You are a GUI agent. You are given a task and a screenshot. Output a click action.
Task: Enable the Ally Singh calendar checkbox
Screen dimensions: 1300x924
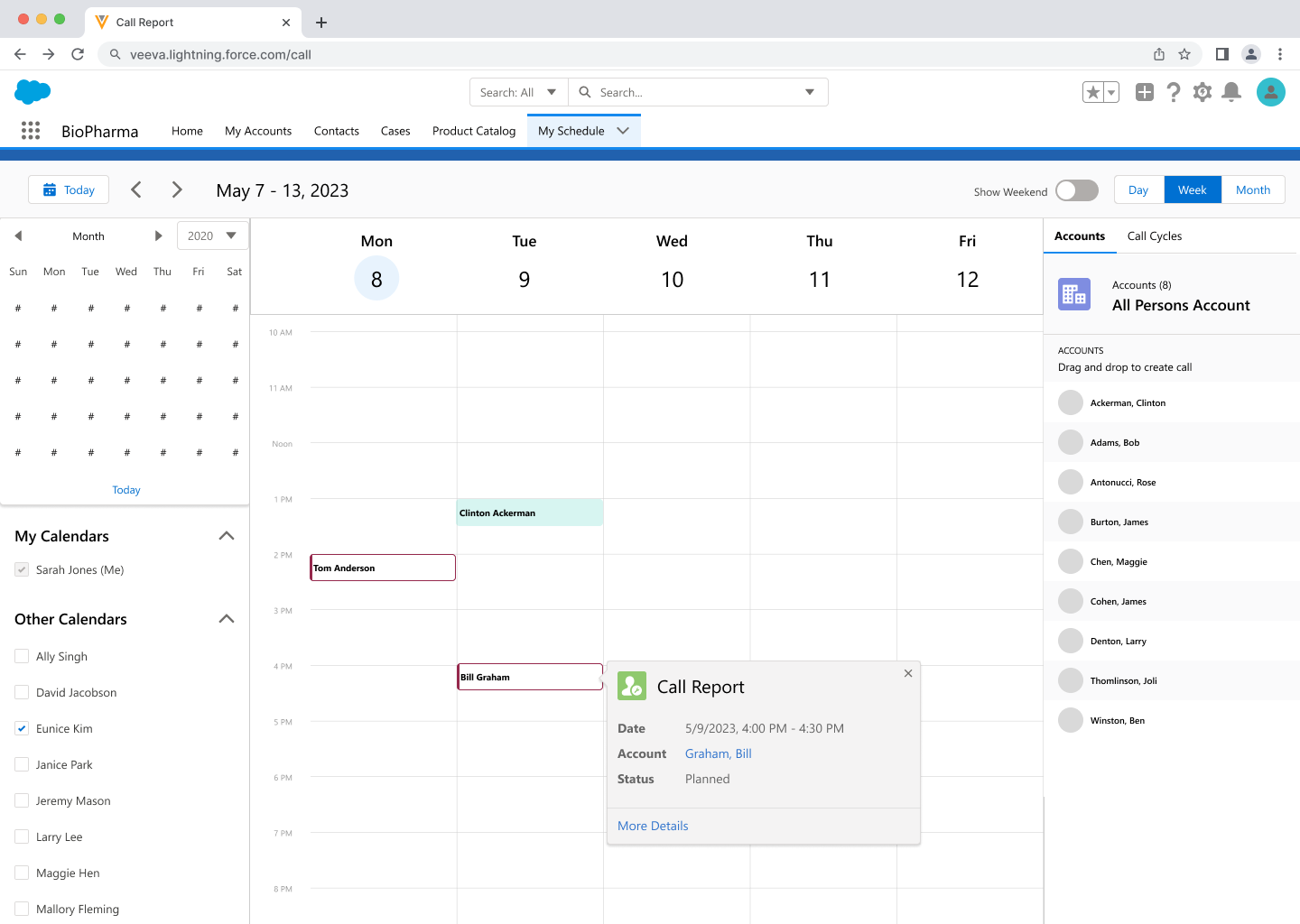pos(22,656)
